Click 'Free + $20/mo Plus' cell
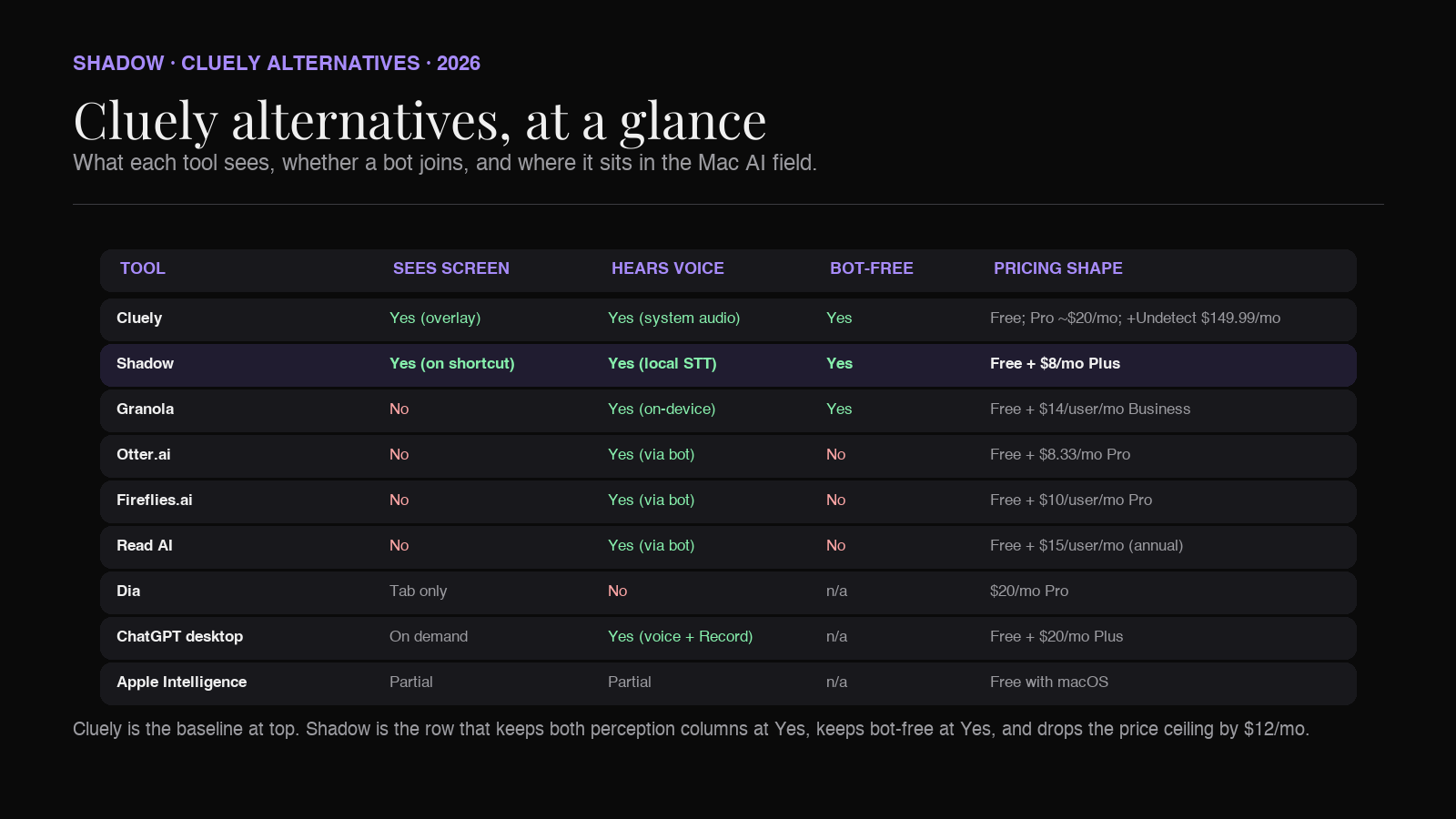Image resolution: width=1456 pixels, height=819 pixels. click(1057, 637)
